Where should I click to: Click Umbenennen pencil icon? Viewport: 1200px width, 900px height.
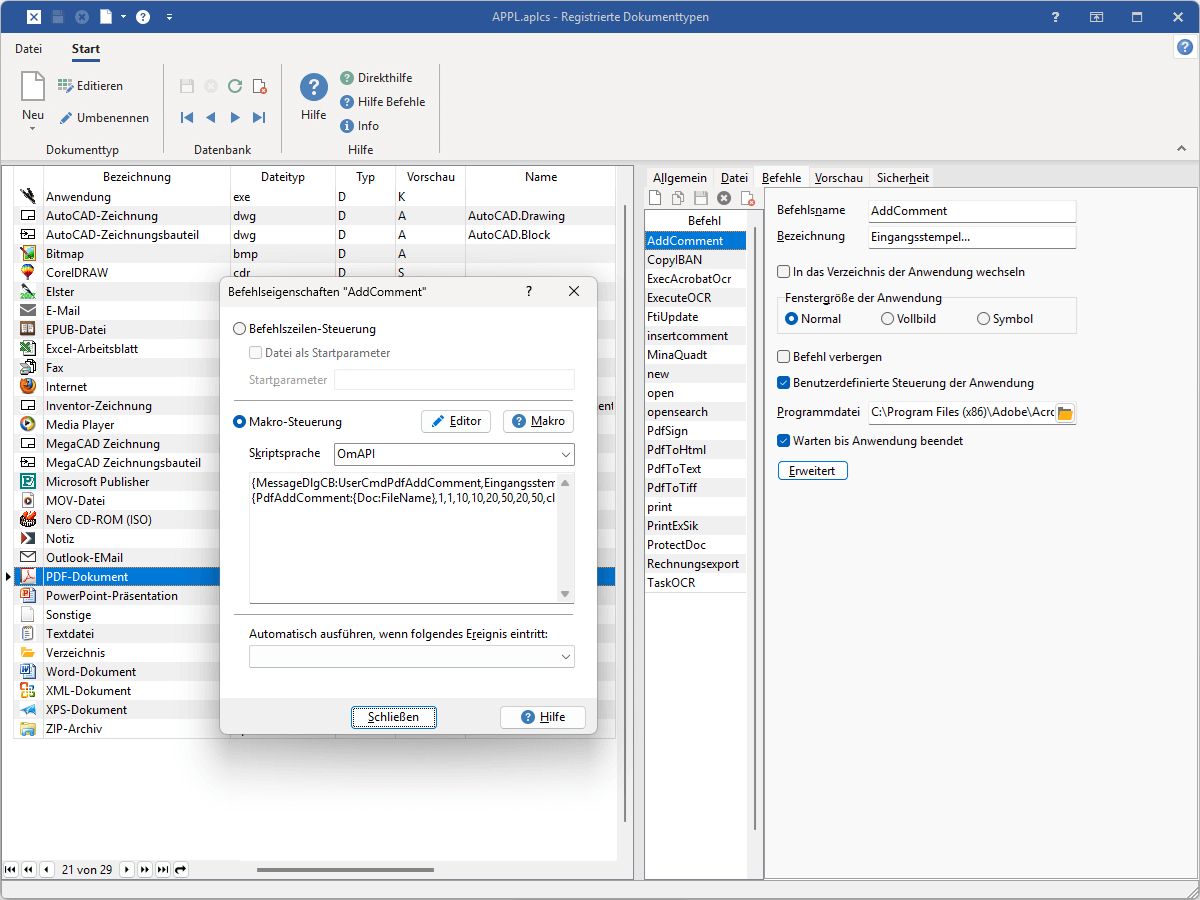(x=66, y=118)
